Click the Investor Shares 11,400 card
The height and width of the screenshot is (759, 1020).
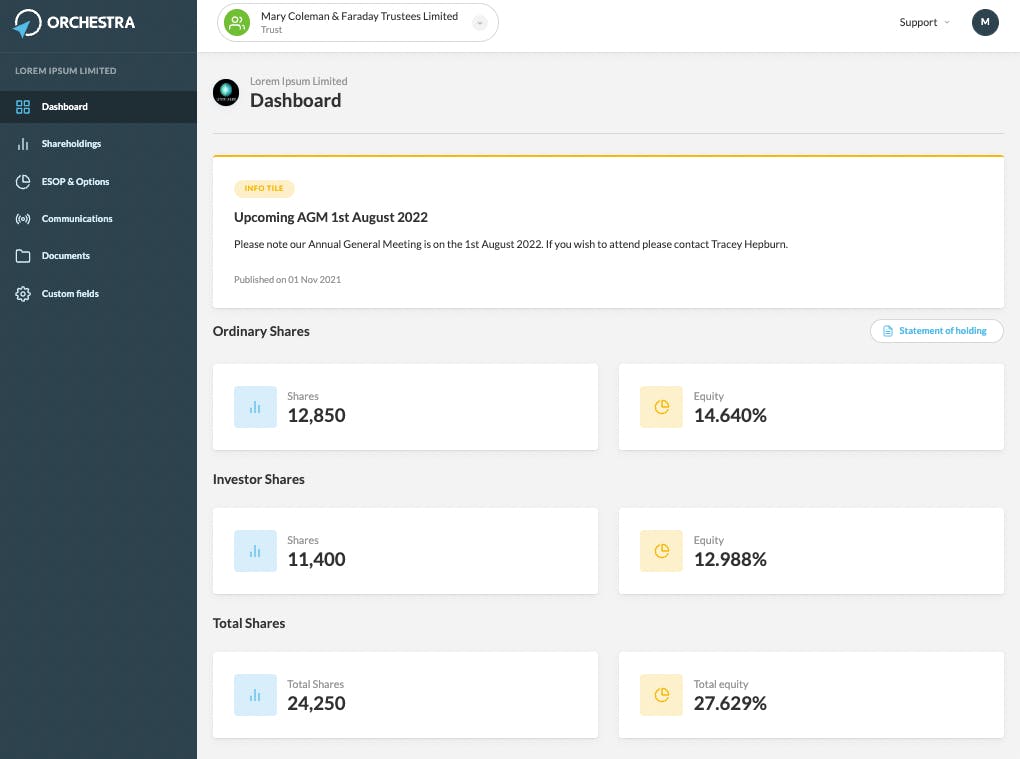tap(405, 551)
